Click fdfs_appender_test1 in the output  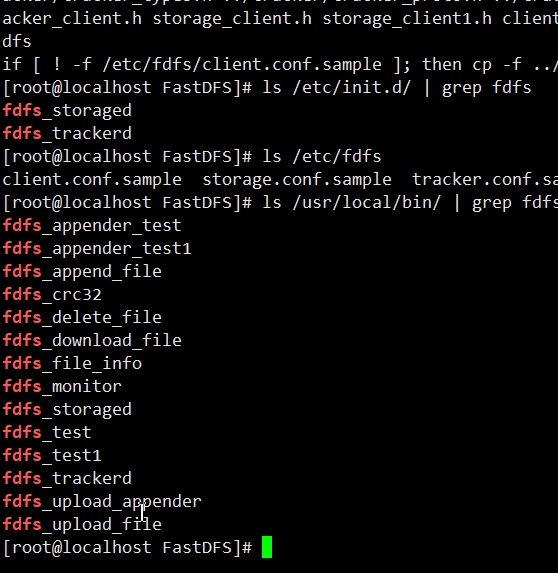[x=97, y=248]
